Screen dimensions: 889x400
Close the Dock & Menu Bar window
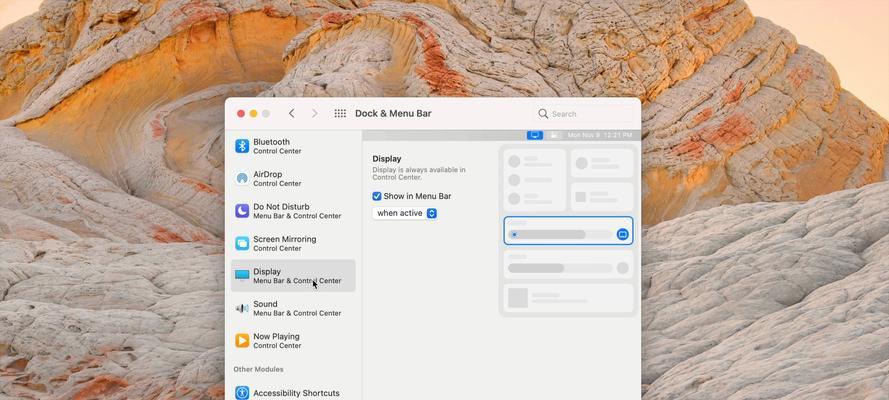pos(241,114)
